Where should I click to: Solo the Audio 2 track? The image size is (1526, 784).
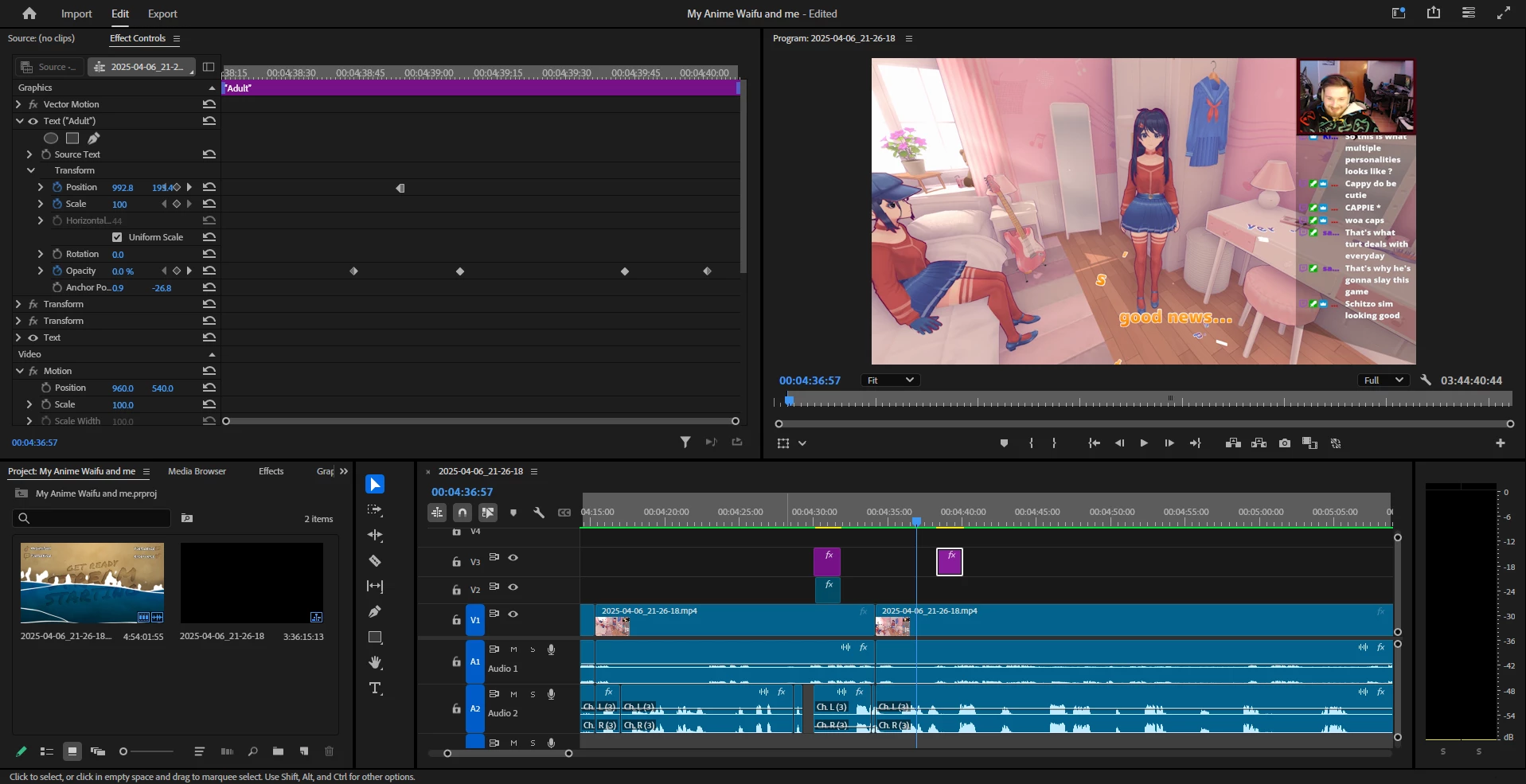[533, 695]
